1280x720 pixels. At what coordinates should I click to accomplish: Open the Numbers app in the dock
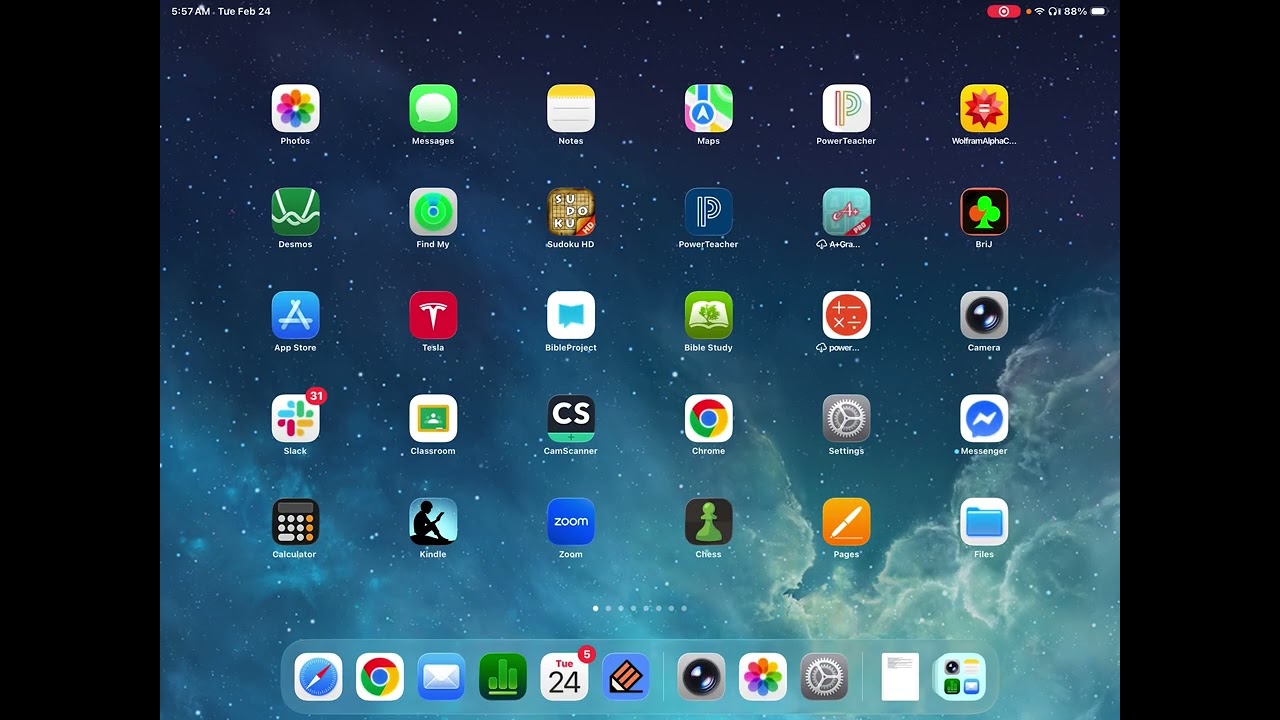(503, 677)
